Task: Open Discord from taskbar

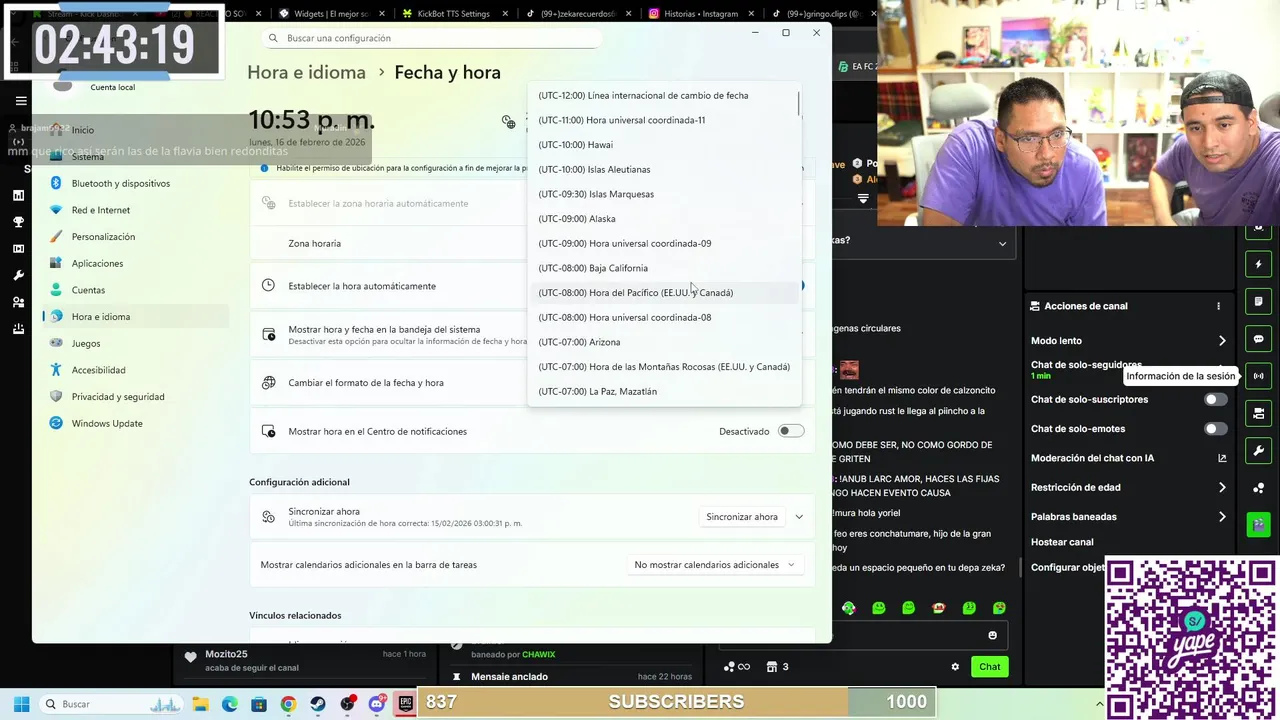Action: [x=377, y=704]
